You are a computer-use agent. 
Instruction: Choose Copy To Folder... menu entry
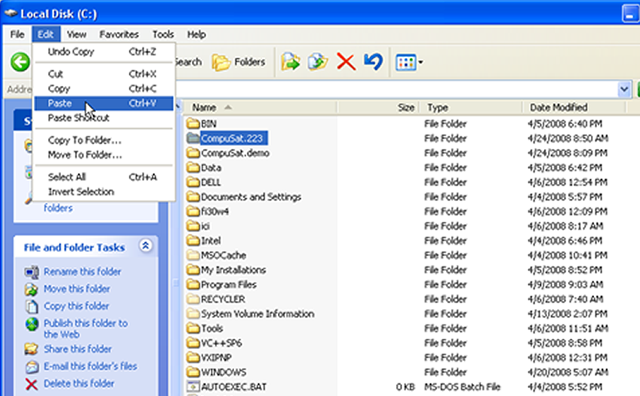[x=104, y=140]
